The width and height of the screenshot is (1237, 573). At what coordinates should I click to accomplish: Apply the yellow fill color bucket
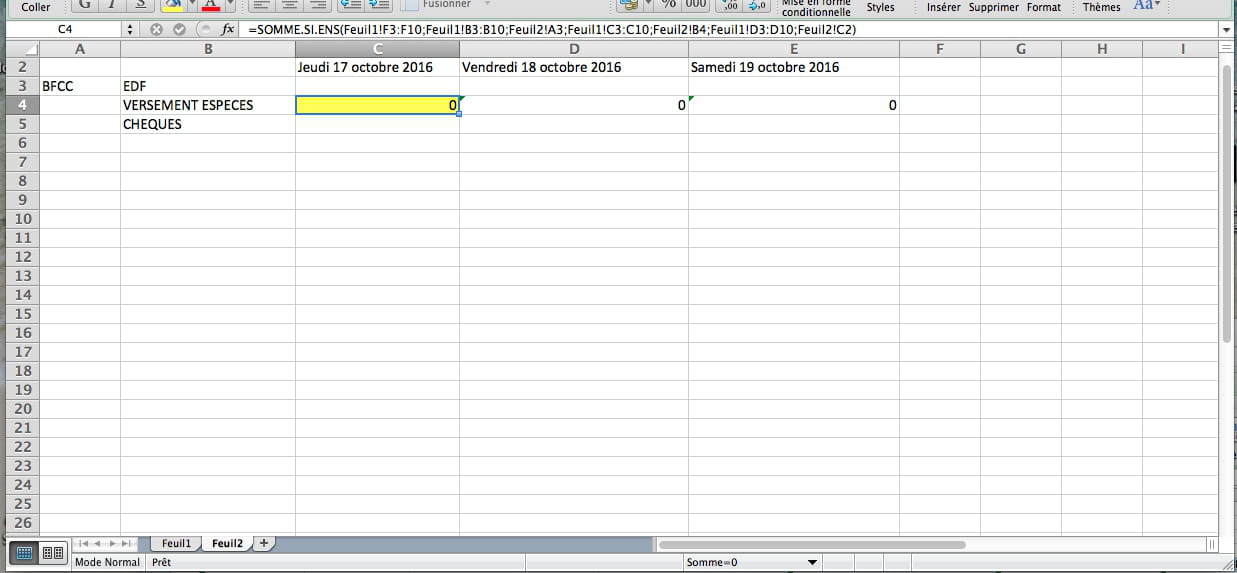172,5
